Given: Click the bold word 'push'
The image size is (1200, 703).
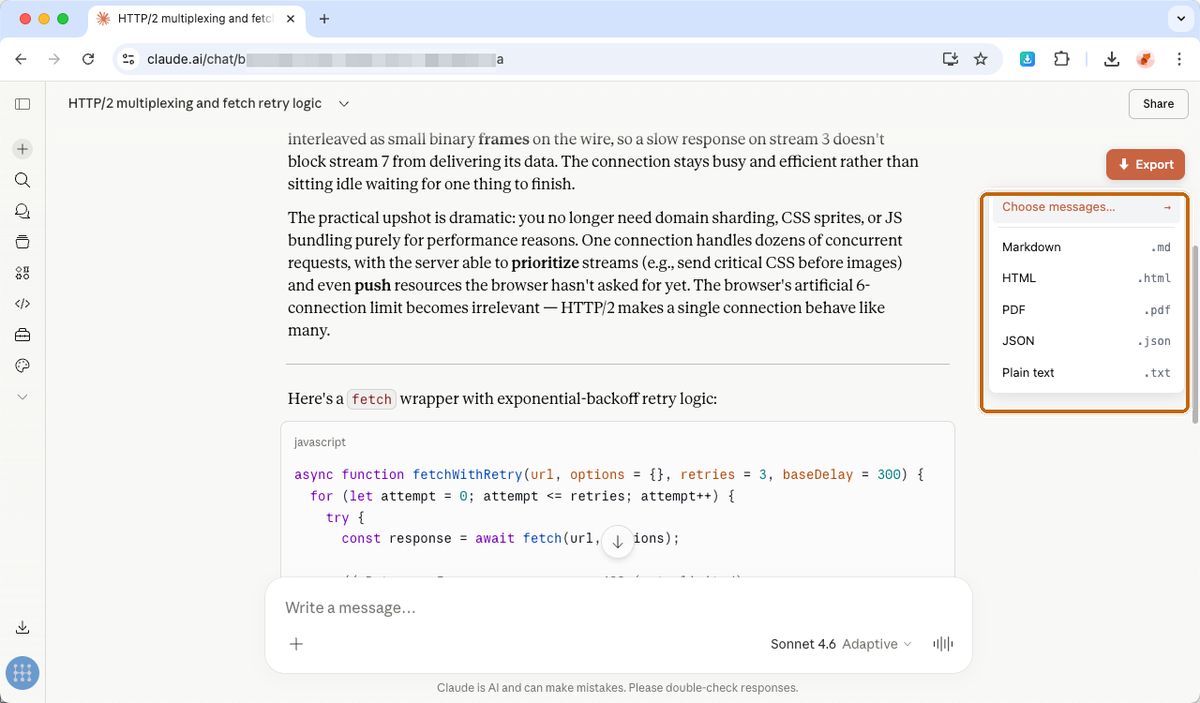Looking at the screenshot, I should point(373,285).
